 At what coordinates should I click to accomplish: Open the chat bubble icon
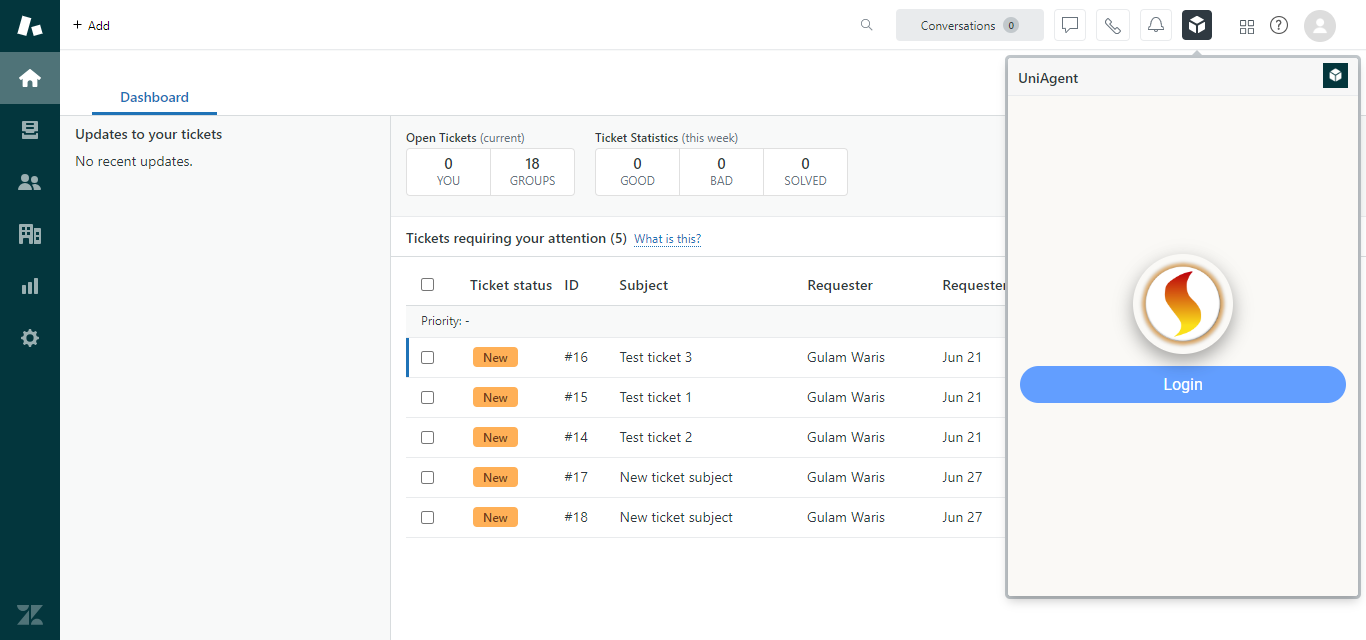pos(1070,25)
